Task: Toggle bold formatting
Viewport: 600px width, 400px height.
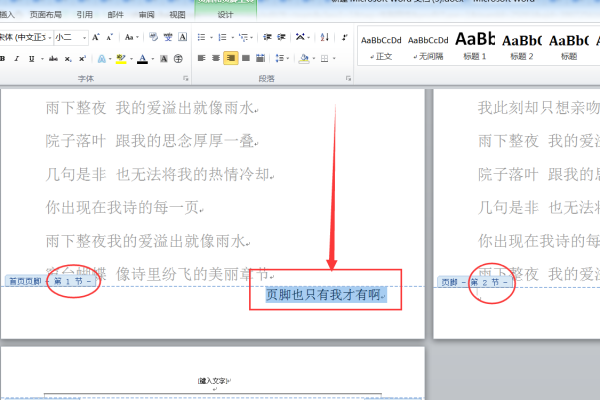Action: coord(3,59)
